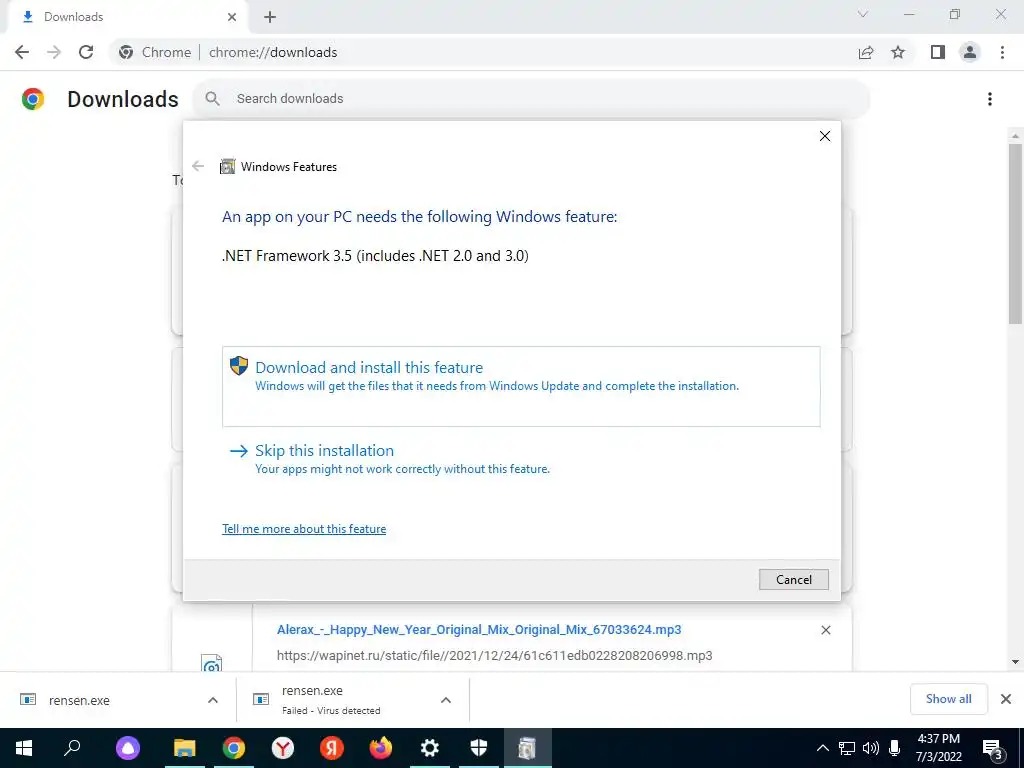Reload the downloads page
Screen dimensions: 1024x768
[86, 52]
